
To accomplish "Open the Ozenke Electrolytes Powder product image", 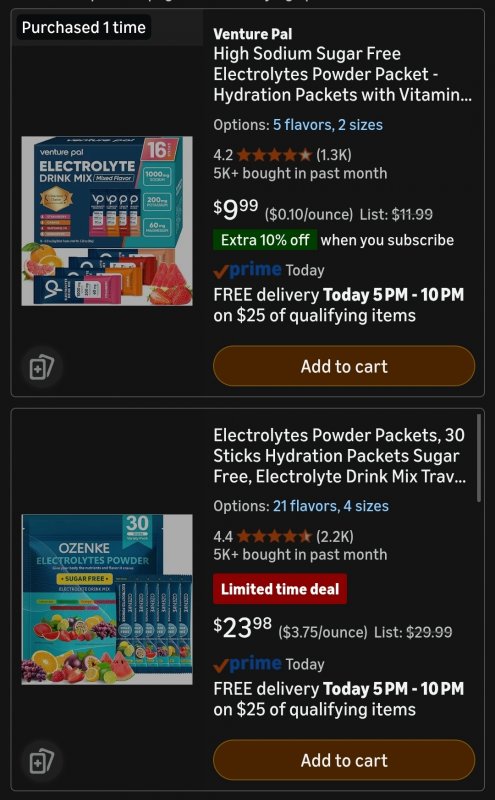I will 107,599.
